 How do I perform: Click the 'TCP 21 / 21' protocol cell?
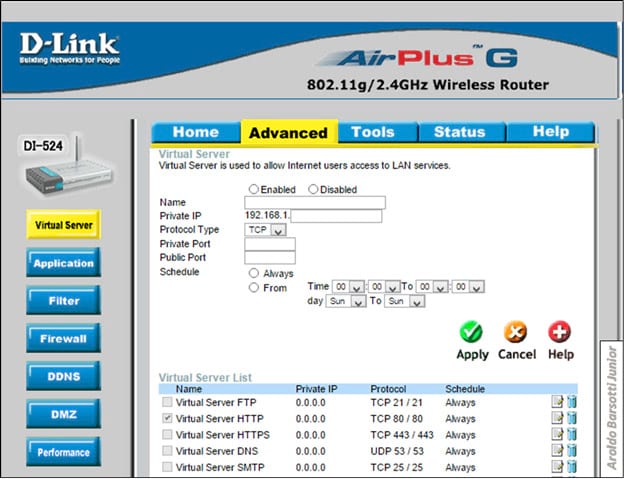pos(396,402)
